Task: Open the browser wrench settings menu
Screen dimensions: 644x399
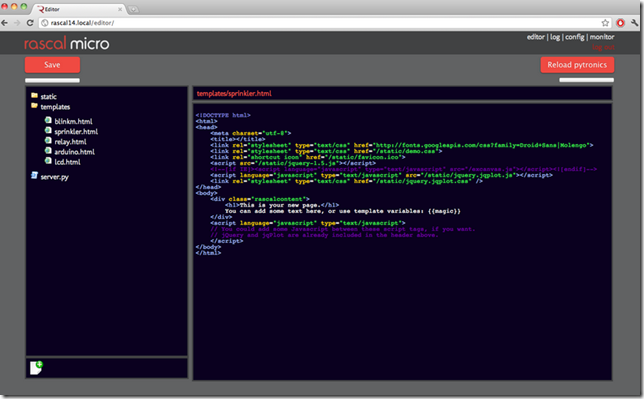Action: (x=635, y=23)
